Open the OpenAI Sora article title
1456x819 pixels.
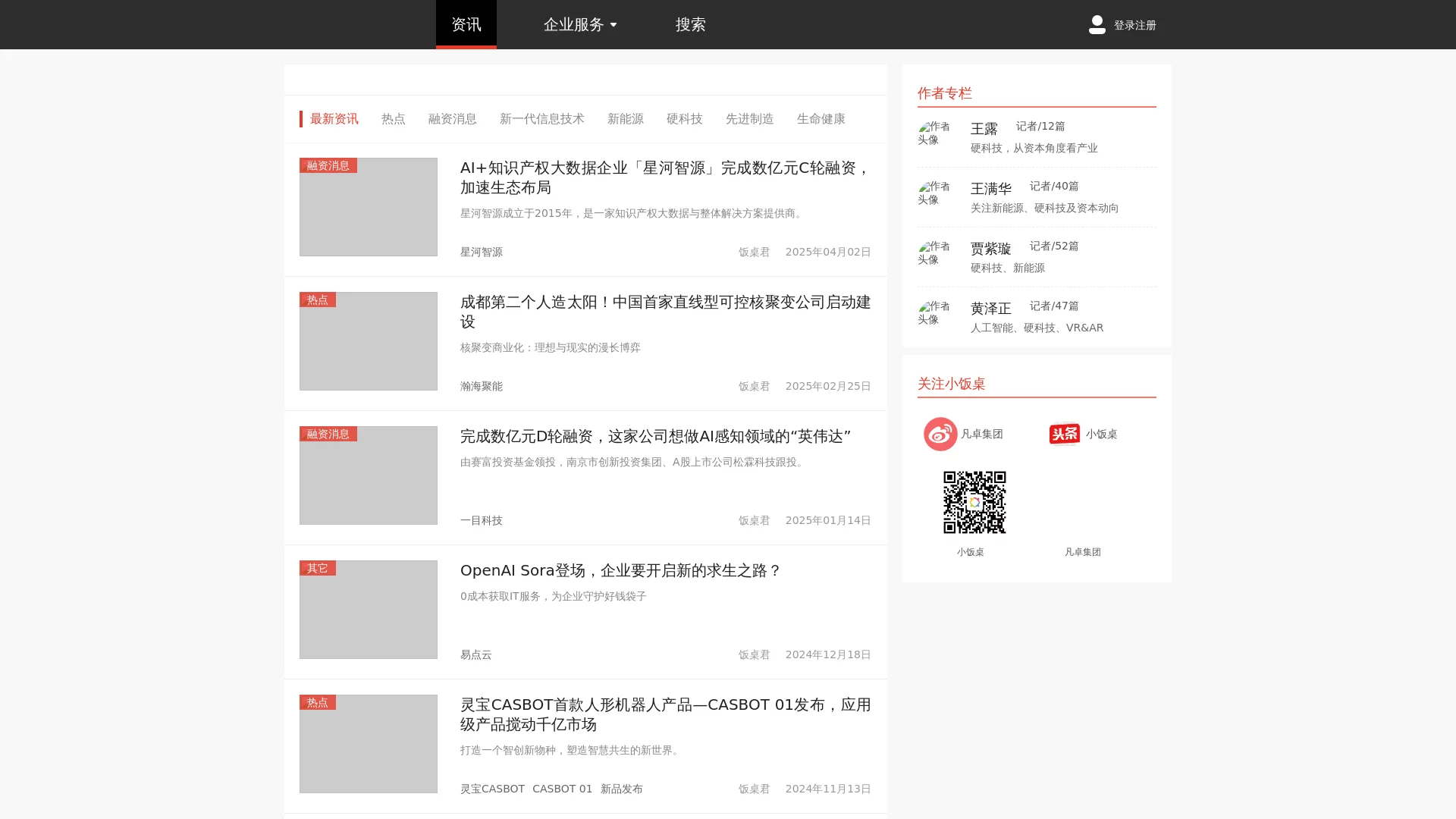point(620,570)
